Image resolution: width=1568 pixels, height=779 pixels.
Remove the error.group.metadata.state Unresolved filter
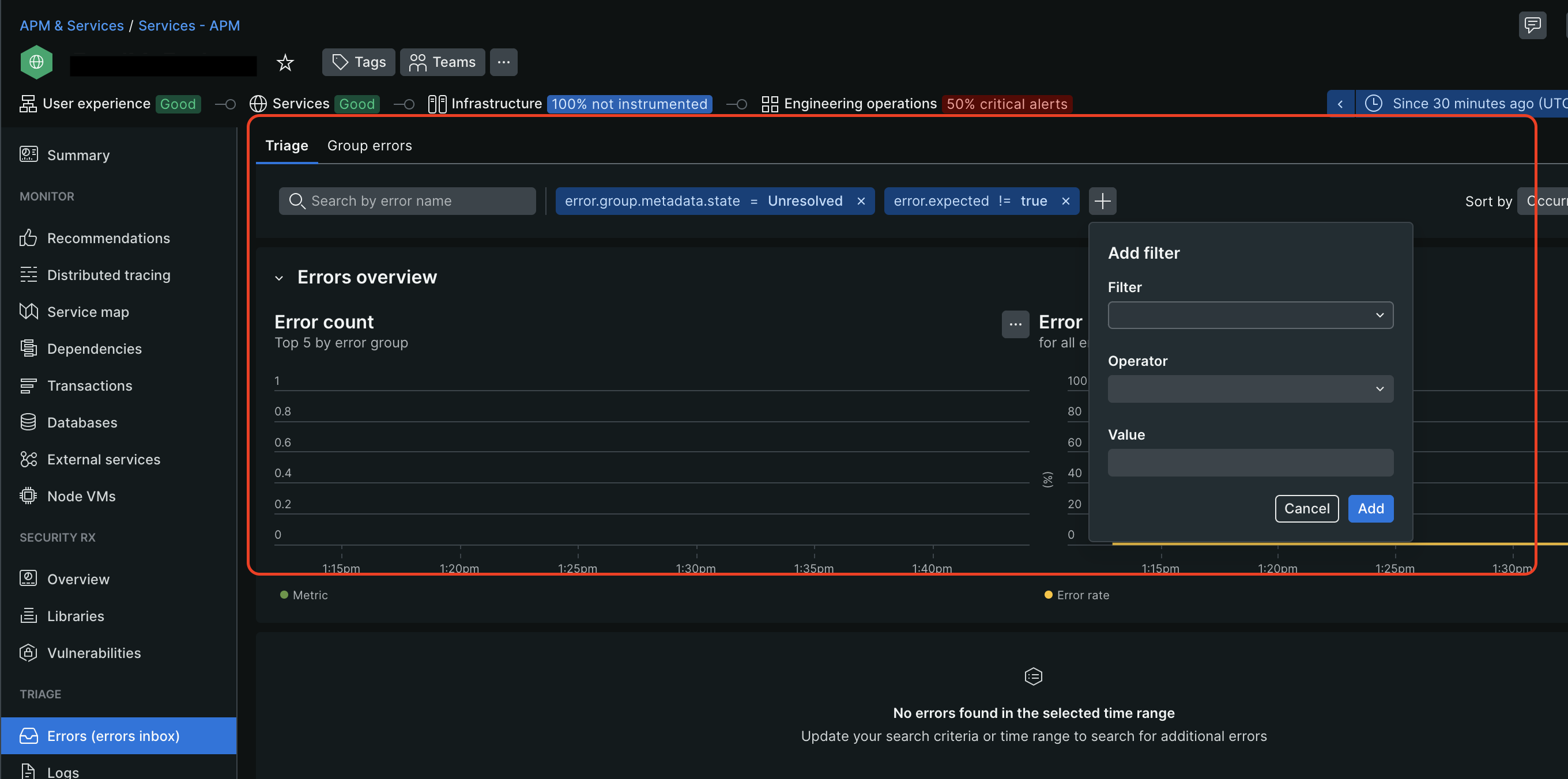pyautogui.click(x=861, y=202)
